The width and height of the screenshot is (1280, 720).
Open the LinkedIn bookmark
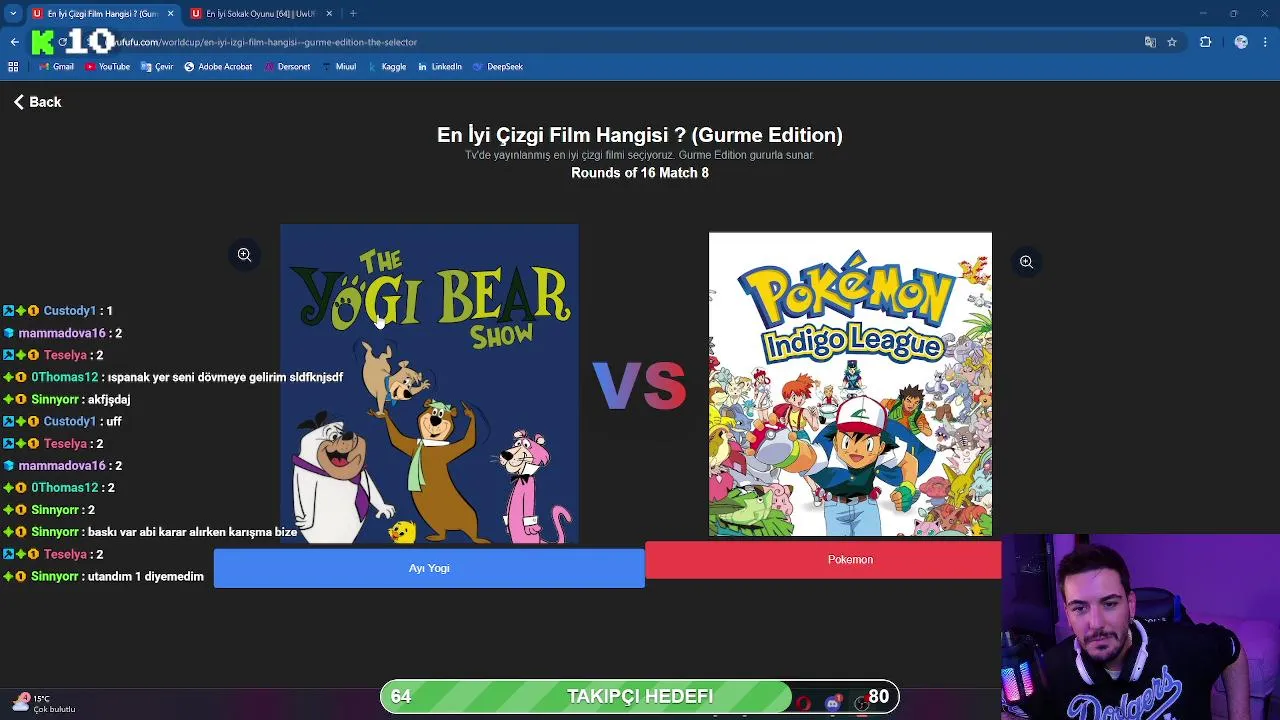[x=440, y=67]
